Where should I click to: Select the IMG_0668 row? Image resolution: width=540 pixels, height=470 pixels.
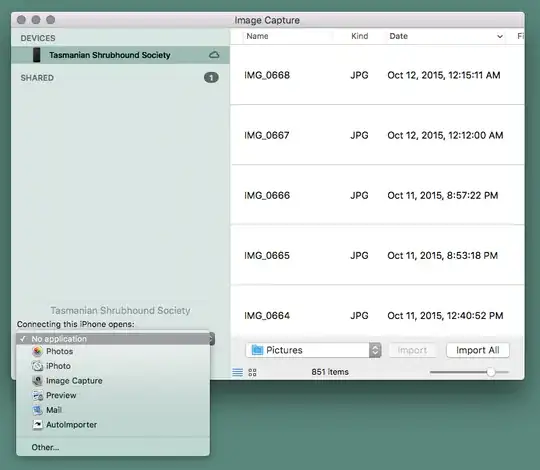(x=377, y=75)
